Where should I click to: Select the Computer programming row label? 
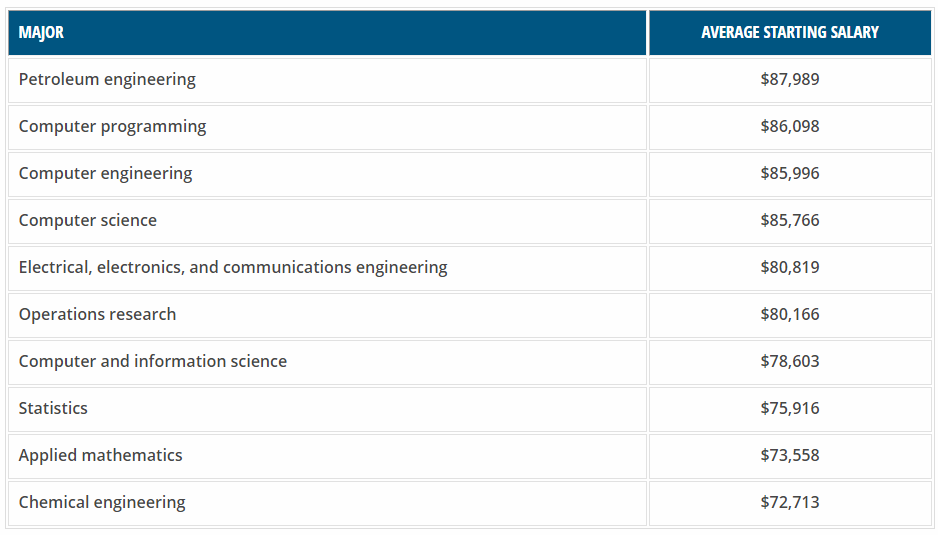112,126
